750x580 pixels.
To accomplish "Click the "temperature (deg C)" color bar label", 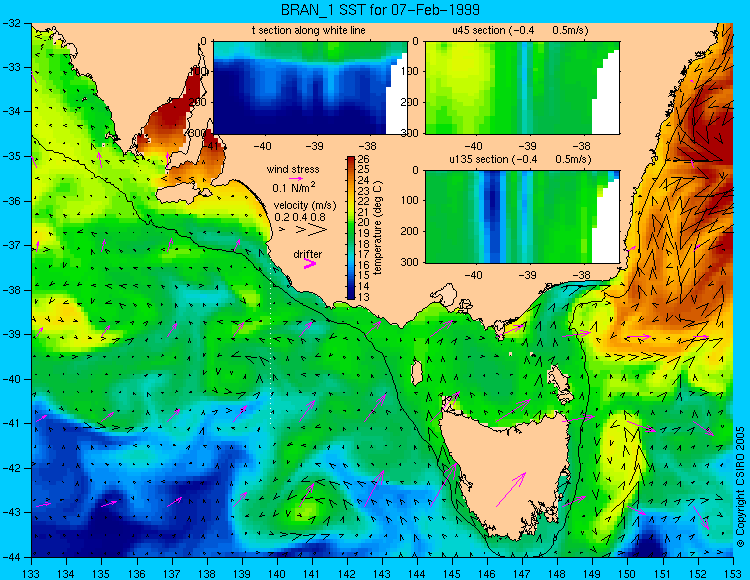I will tap(378, 228).
